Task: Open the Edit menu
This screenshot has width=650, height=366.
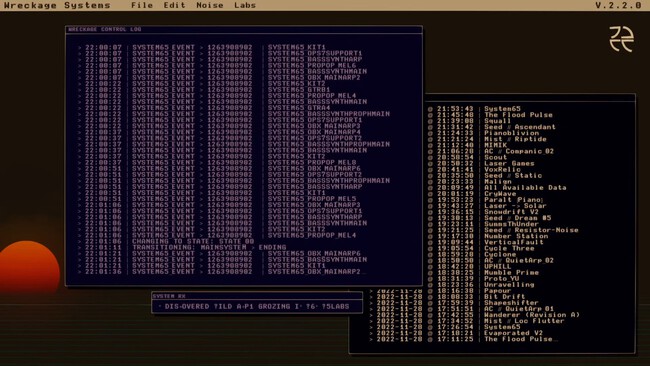Action: click(x=174, y=5)
